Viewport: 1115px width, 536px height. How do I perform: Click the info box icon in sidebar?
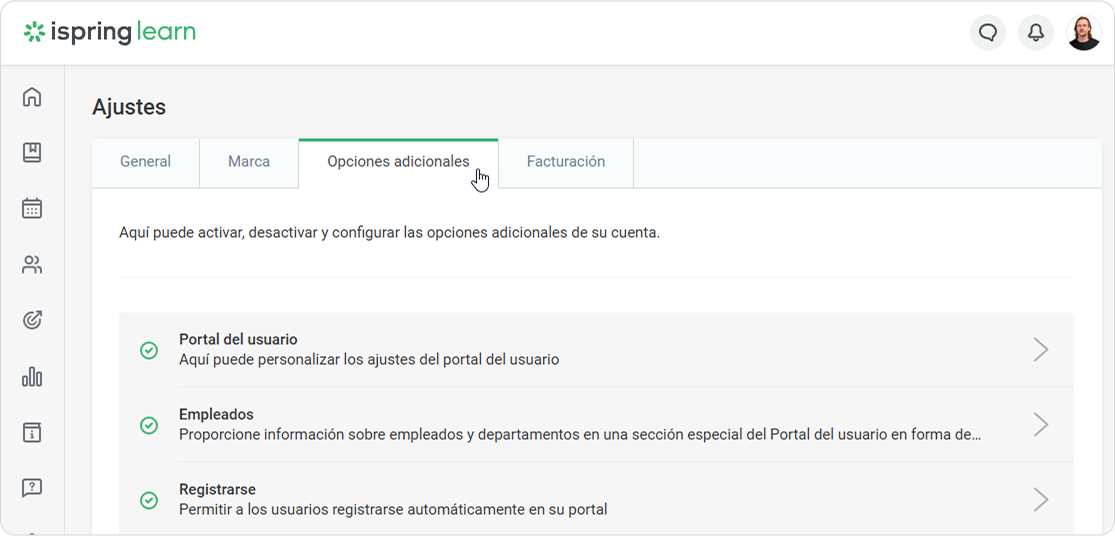[x=32, y=432]
